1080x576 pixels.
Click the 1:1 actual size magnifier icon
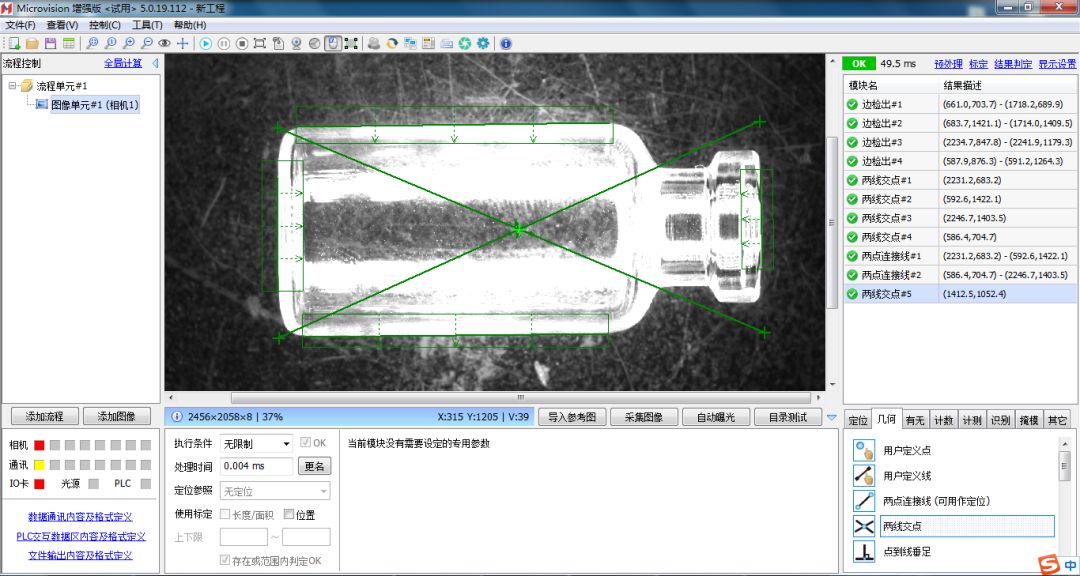tap(110, 43)
